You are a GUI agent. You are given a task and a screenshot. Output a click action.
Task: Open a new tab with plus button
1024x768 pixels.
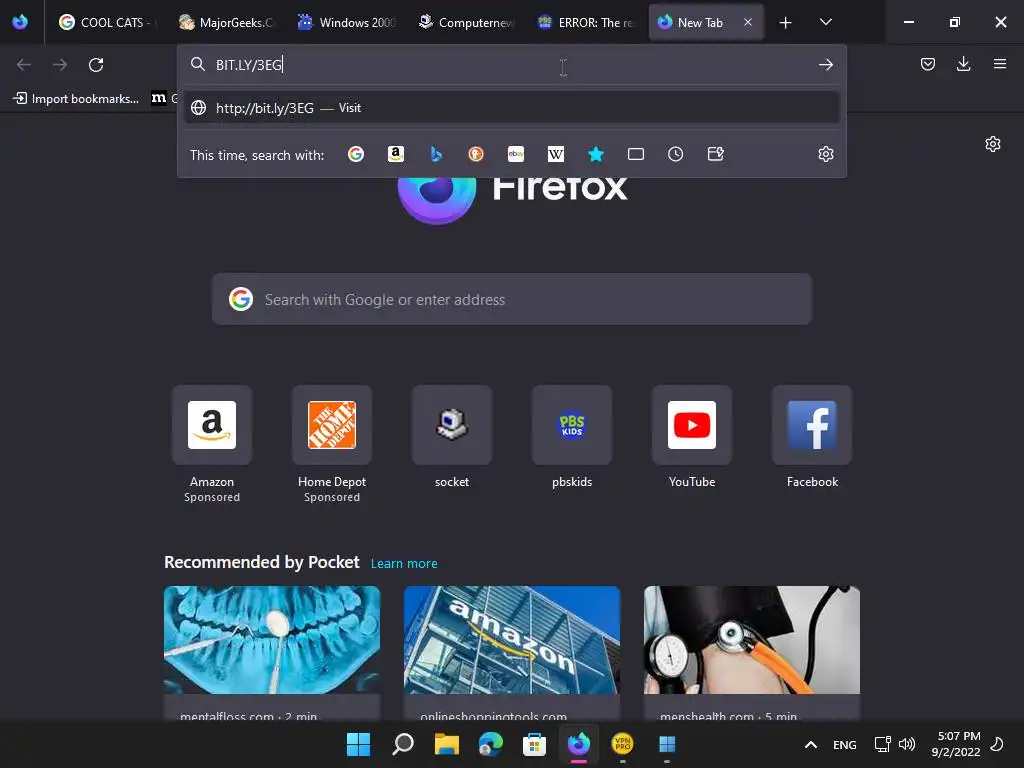pyautogui.click(x=785, y=23)
